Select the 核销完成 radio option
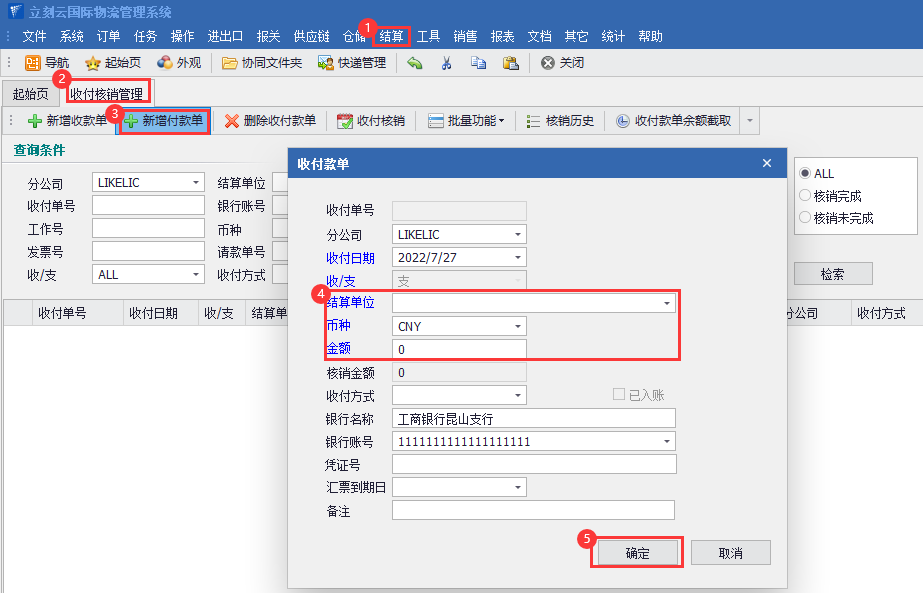This screenshot has width=923, height=593. point(805,196)
